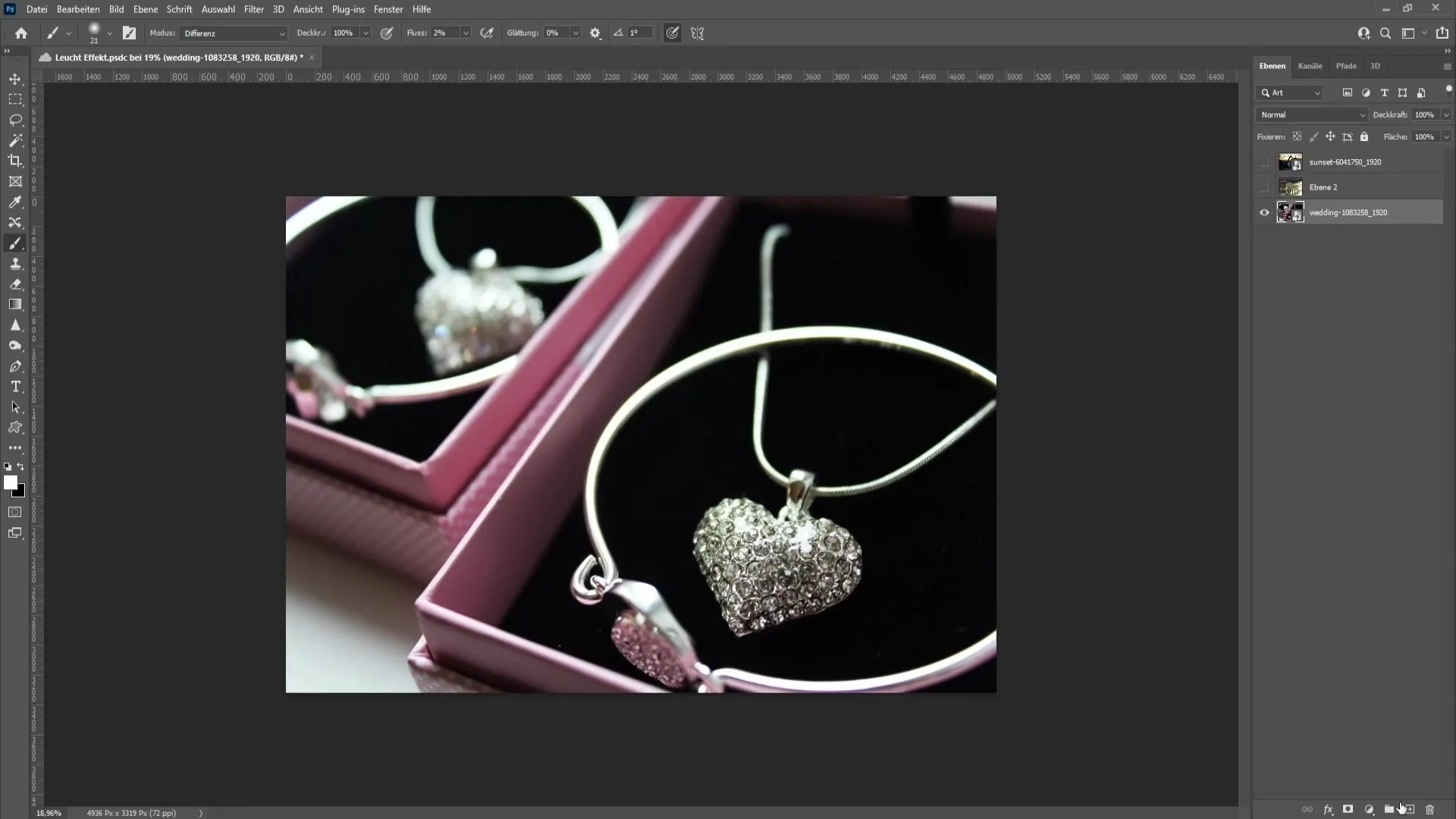Screen dimensions: 1456x819
Task: Switch to the Pfade tab
Action: point(1347,65)
